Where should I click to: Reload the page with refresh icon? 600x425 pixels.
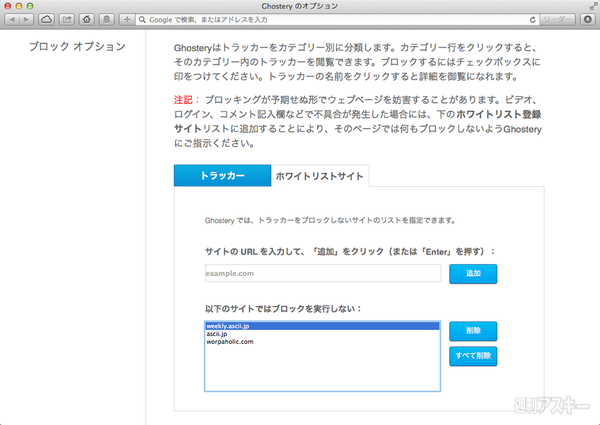tap(532, 20)
